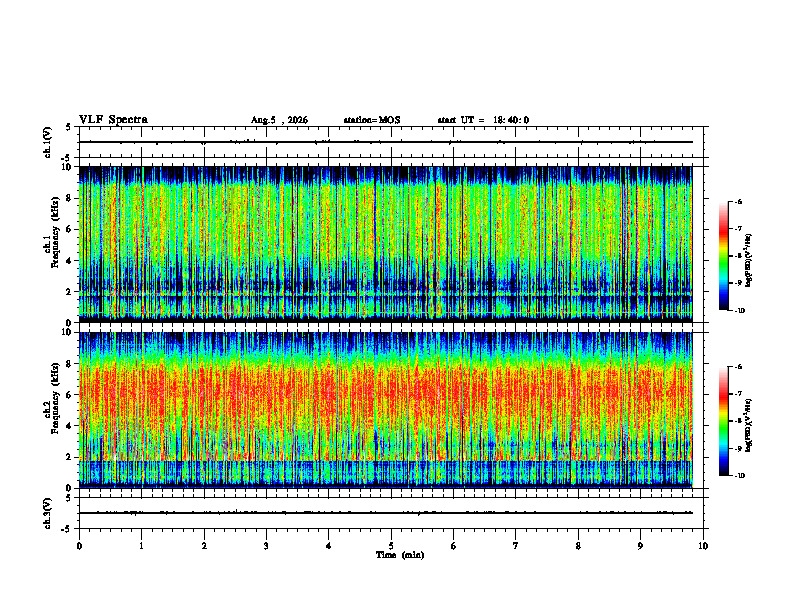
Task: Click the time axis tick label "3"
Action: click(266, 546)
